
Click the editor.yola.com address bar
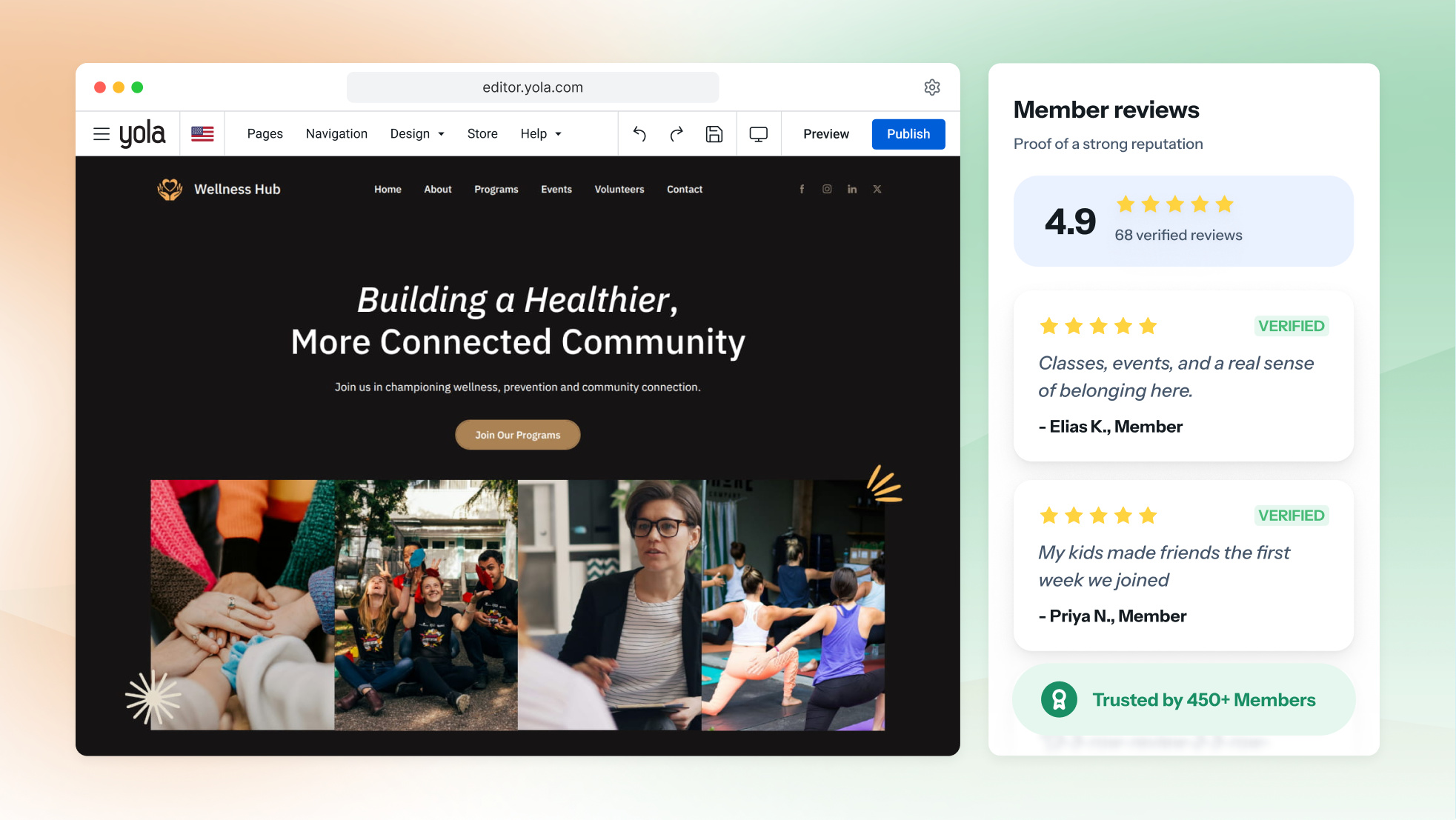tap(533, 87)
